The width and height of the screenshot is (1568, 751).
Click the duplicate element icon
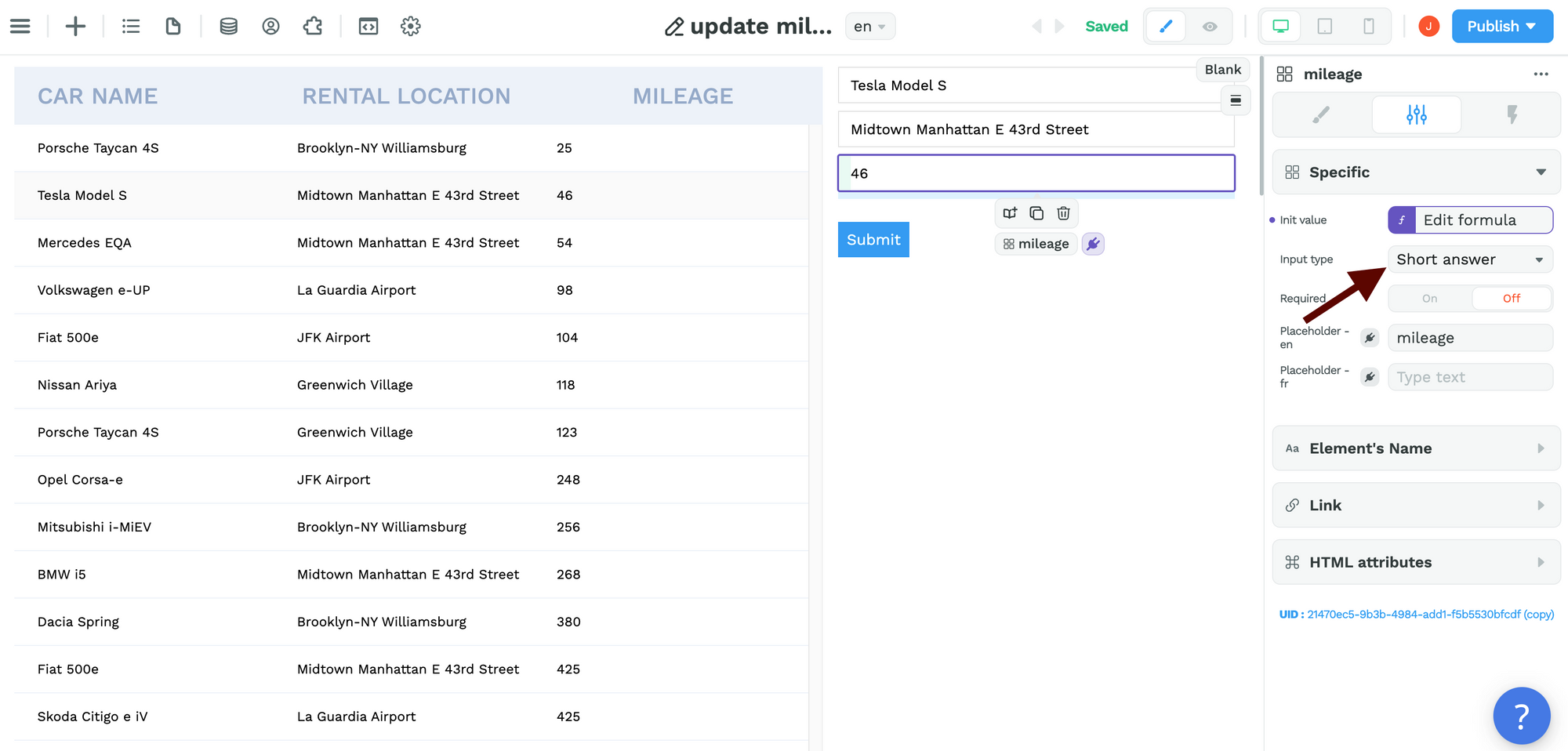[x=1036, y=212]
